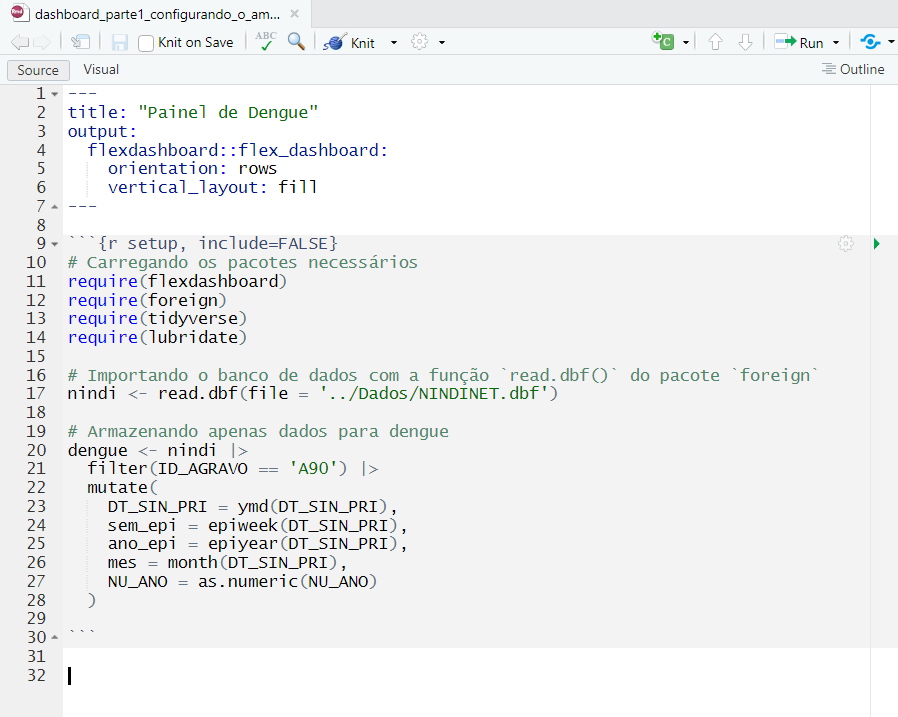Insert a new code chunk

pyautogui.click(x=663, y=41)
